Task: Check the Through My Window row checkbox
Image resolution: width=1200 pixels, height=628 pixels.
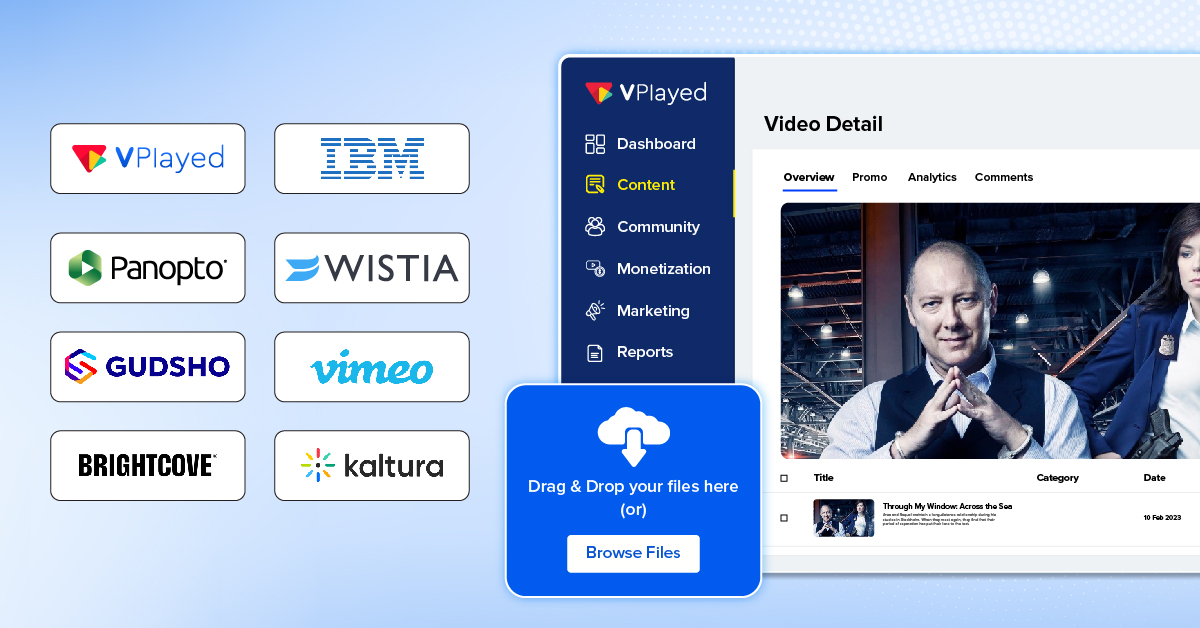Action: 784,518
